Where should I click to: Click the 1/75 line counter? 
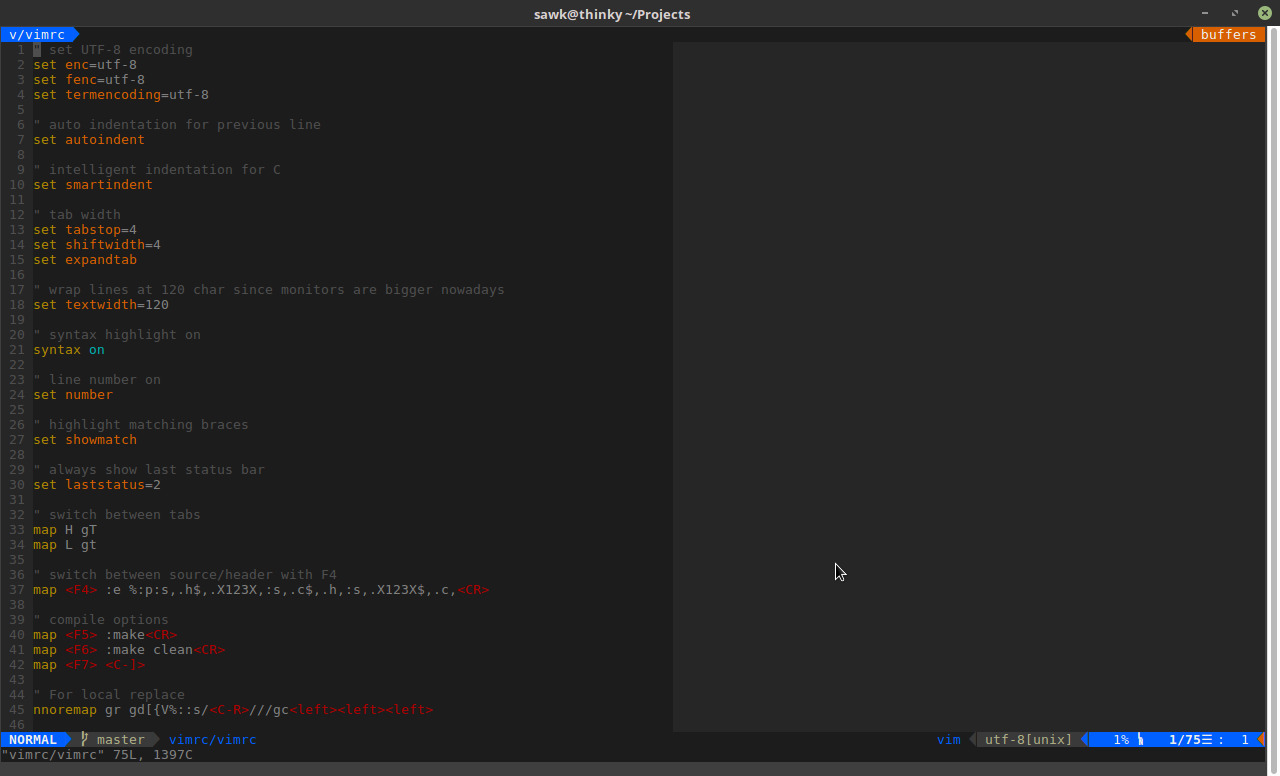point(1185,740)
